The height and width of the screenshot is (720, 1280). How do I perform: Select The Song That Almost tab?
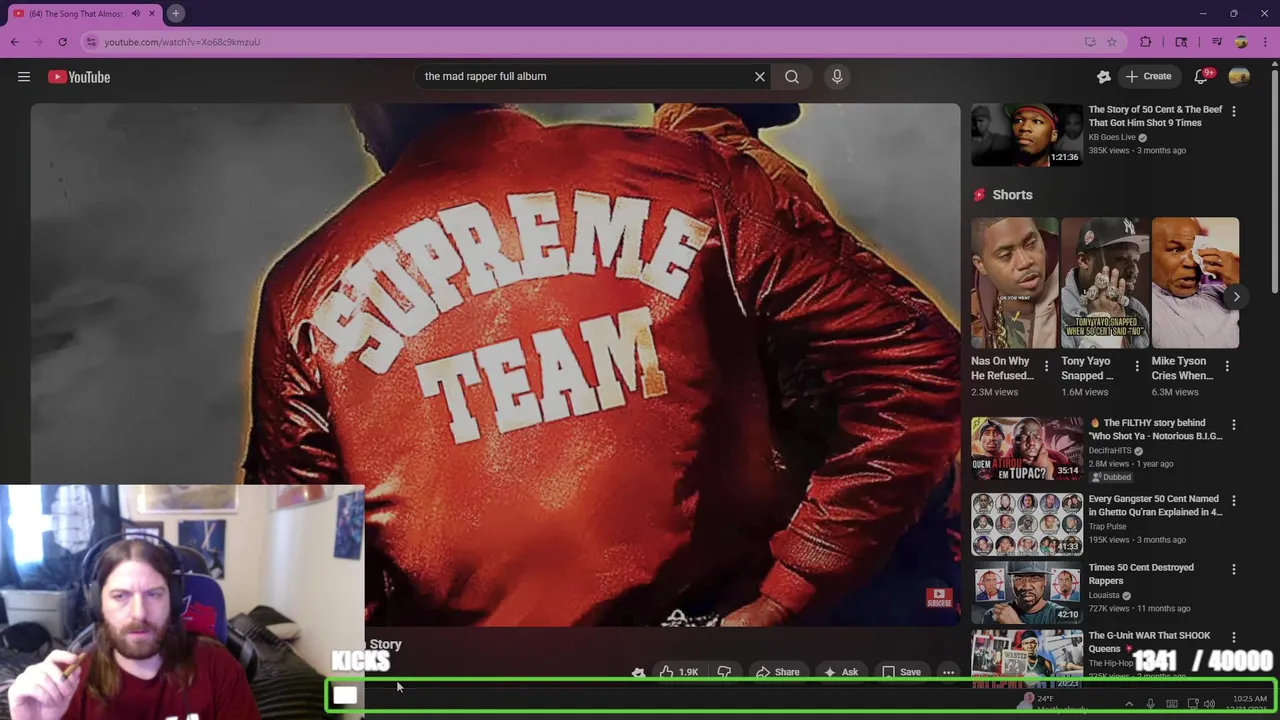pyautogui.click(x=76, y=13)
